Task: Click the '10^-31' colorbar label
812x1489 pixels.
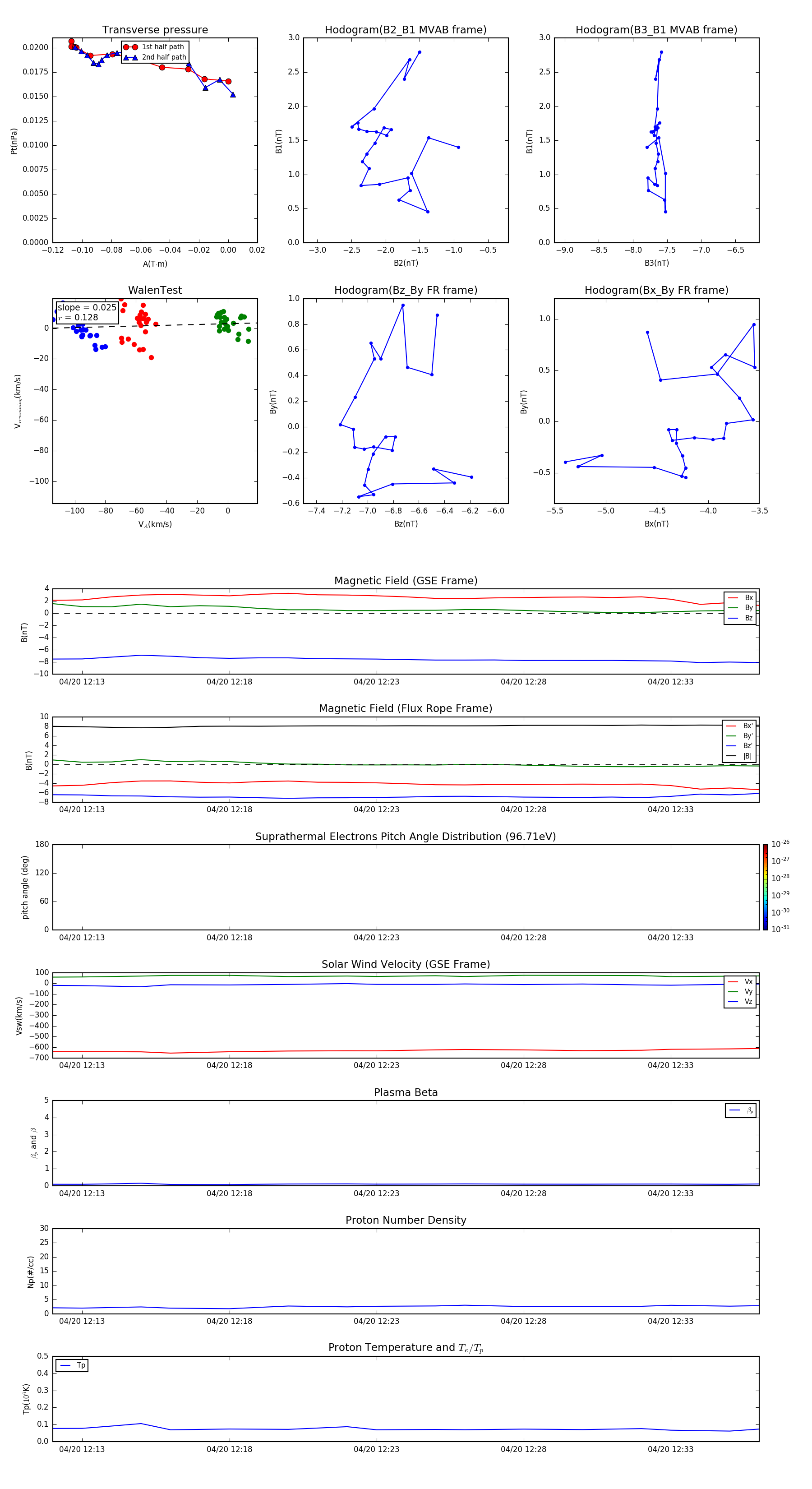Action: [x=780, y=929]
